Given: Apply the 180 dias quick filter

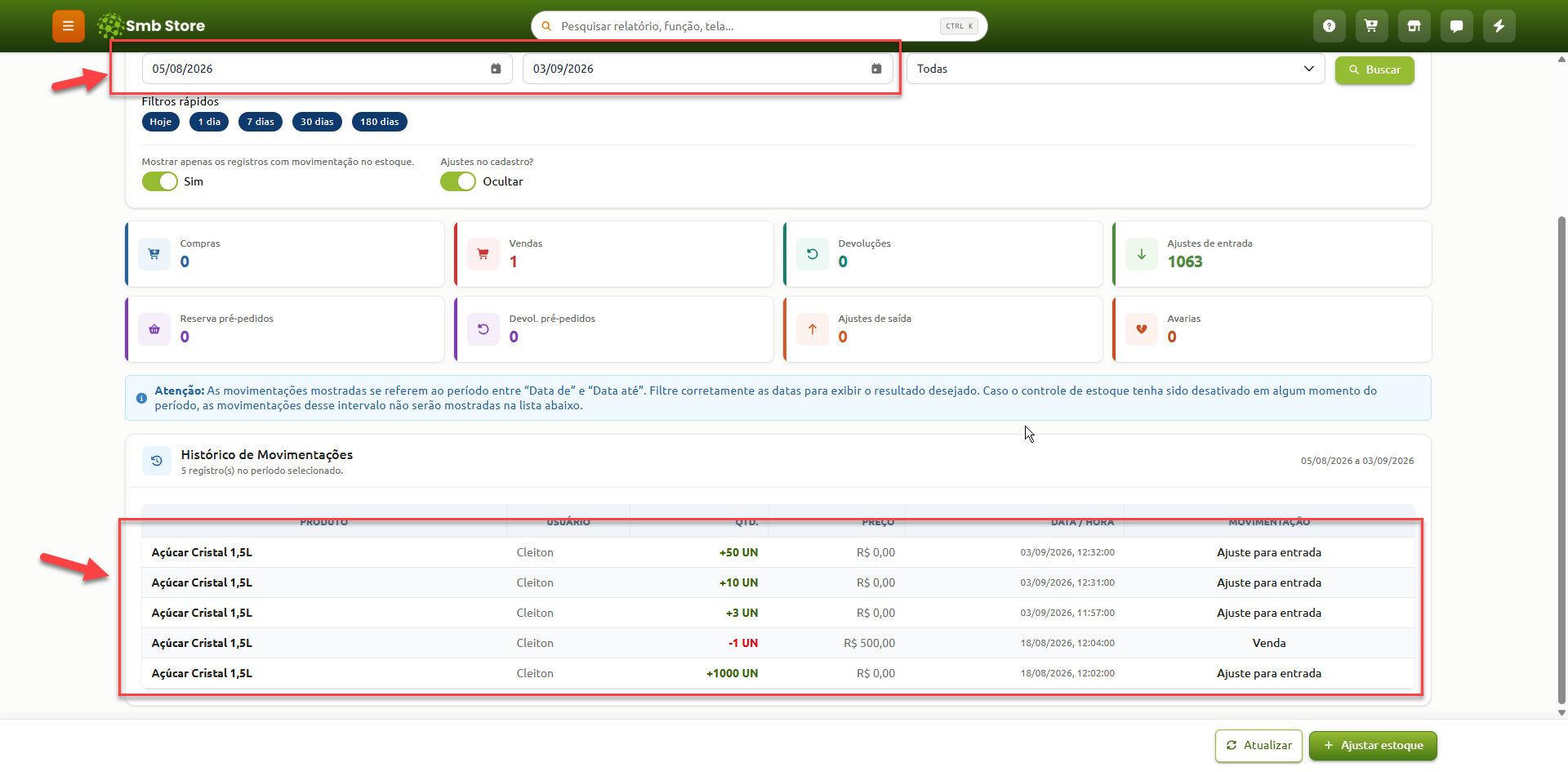Looking at the screenshot, I should coord(380,122).
